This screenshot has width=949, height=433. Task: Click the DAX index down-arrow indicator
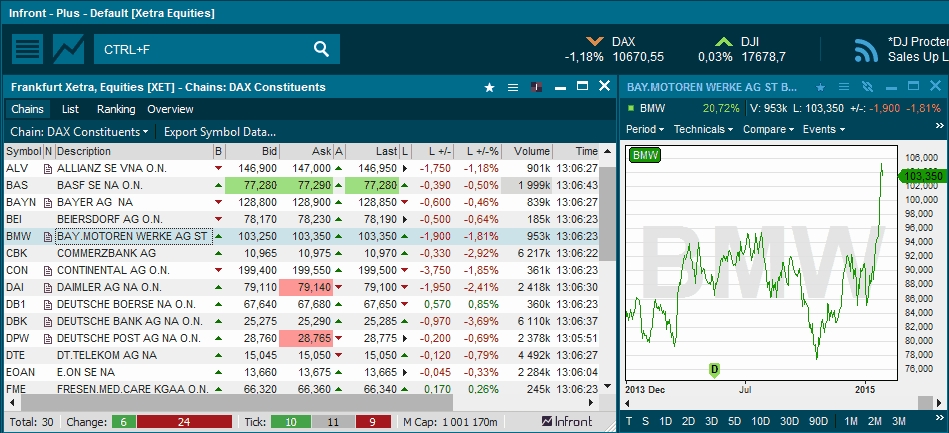click(594, 42)
